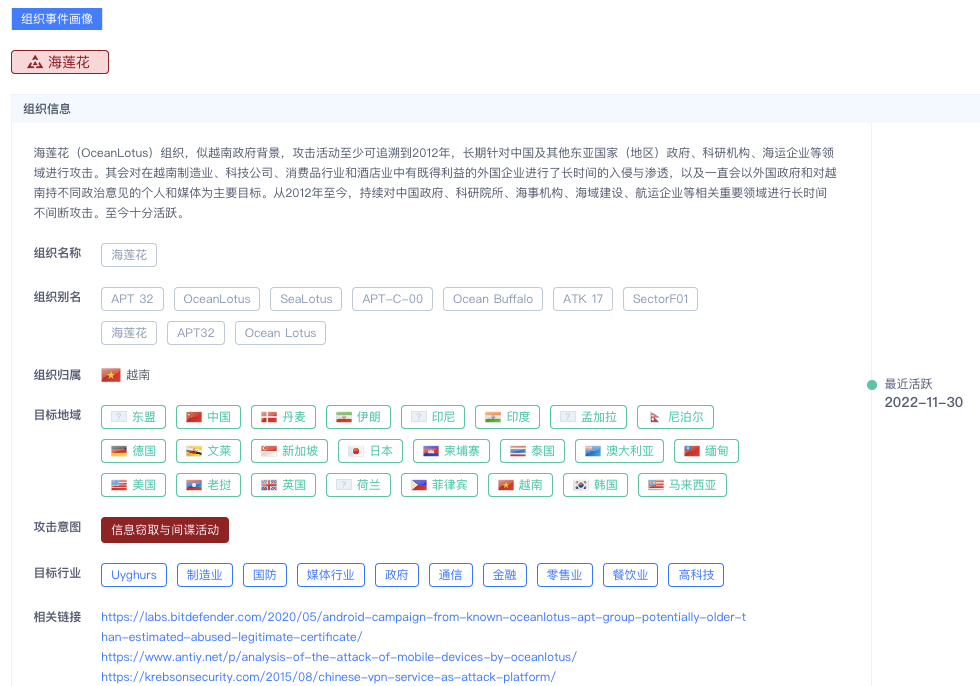The height and width of the screenshot is (686, 980).
Task: Click the 海莲花 organization icon badge
Action: click(x=35, y=62)
